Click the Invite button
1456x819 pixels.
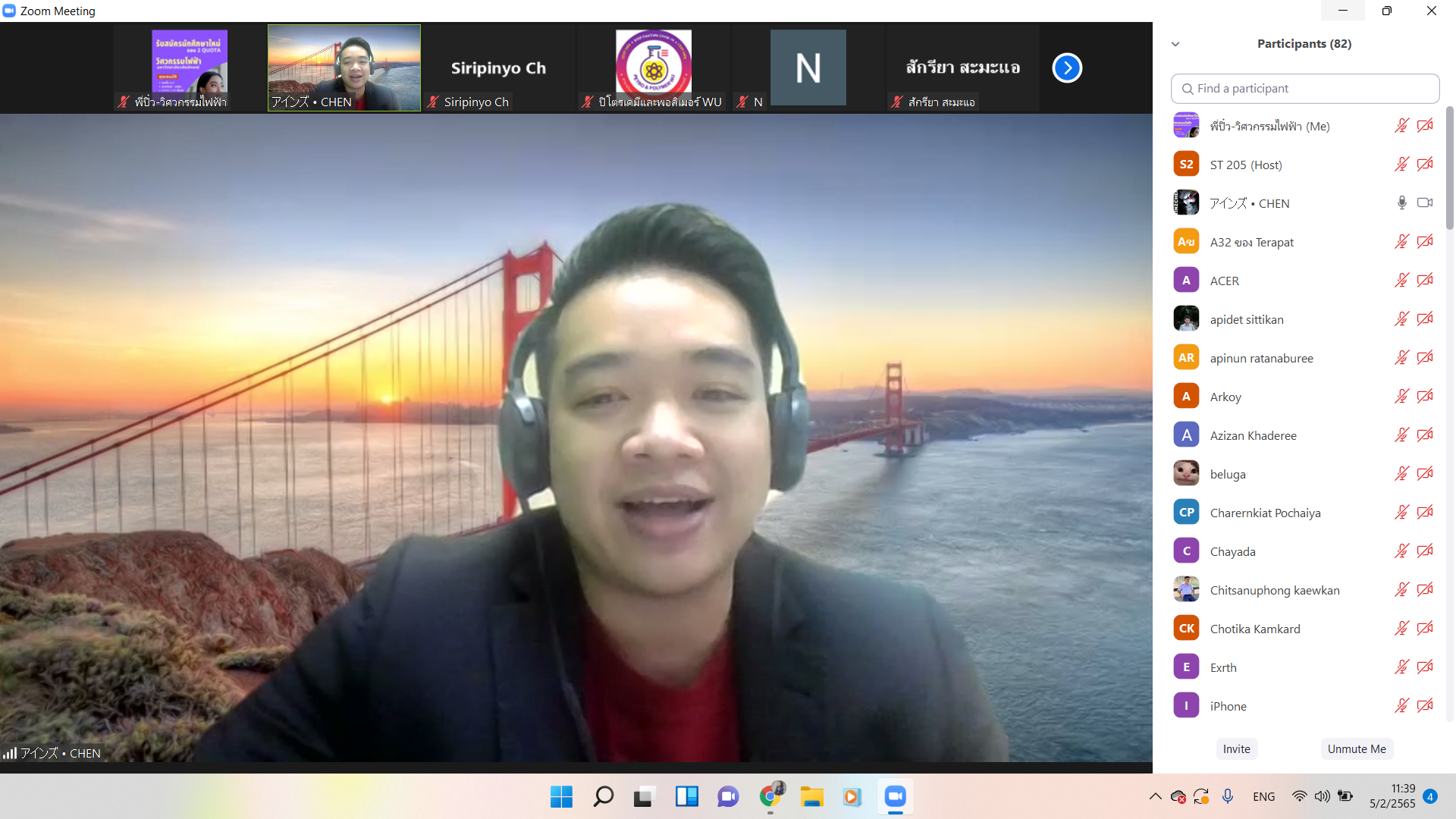coord(1236,748)
